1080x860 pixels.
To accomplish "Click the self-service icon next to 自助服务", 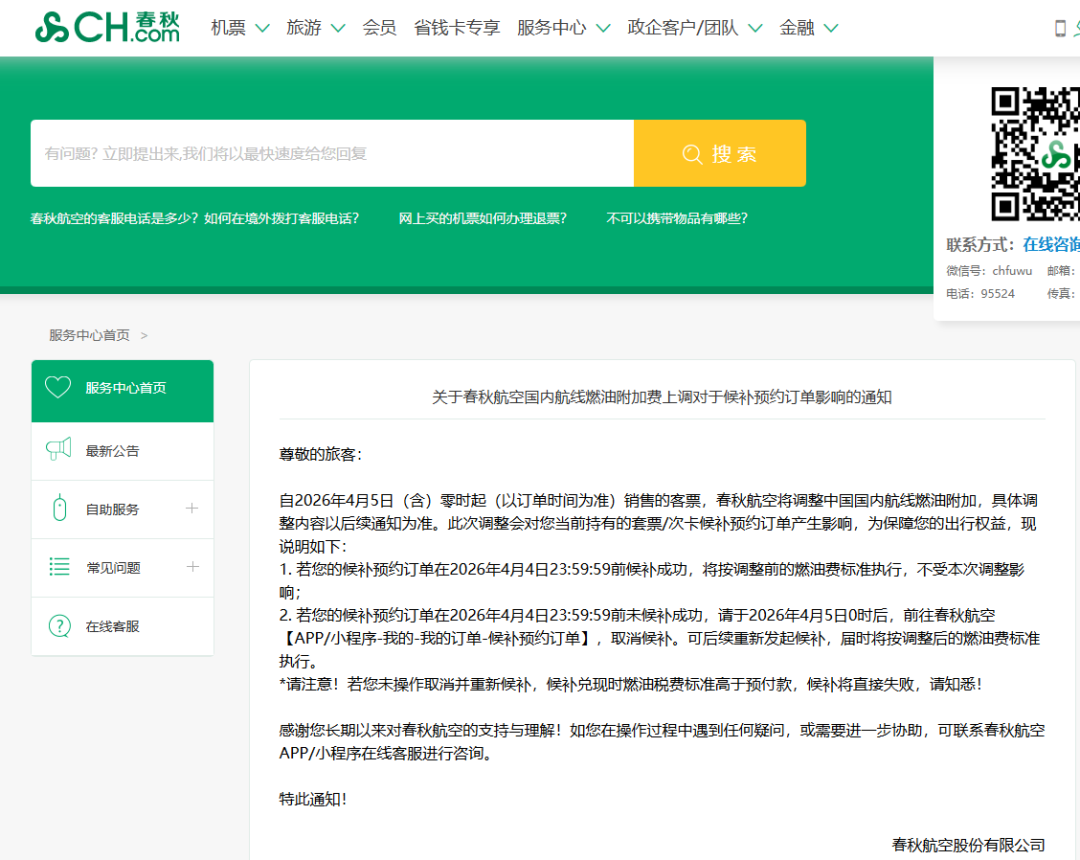I will (58, 509).
